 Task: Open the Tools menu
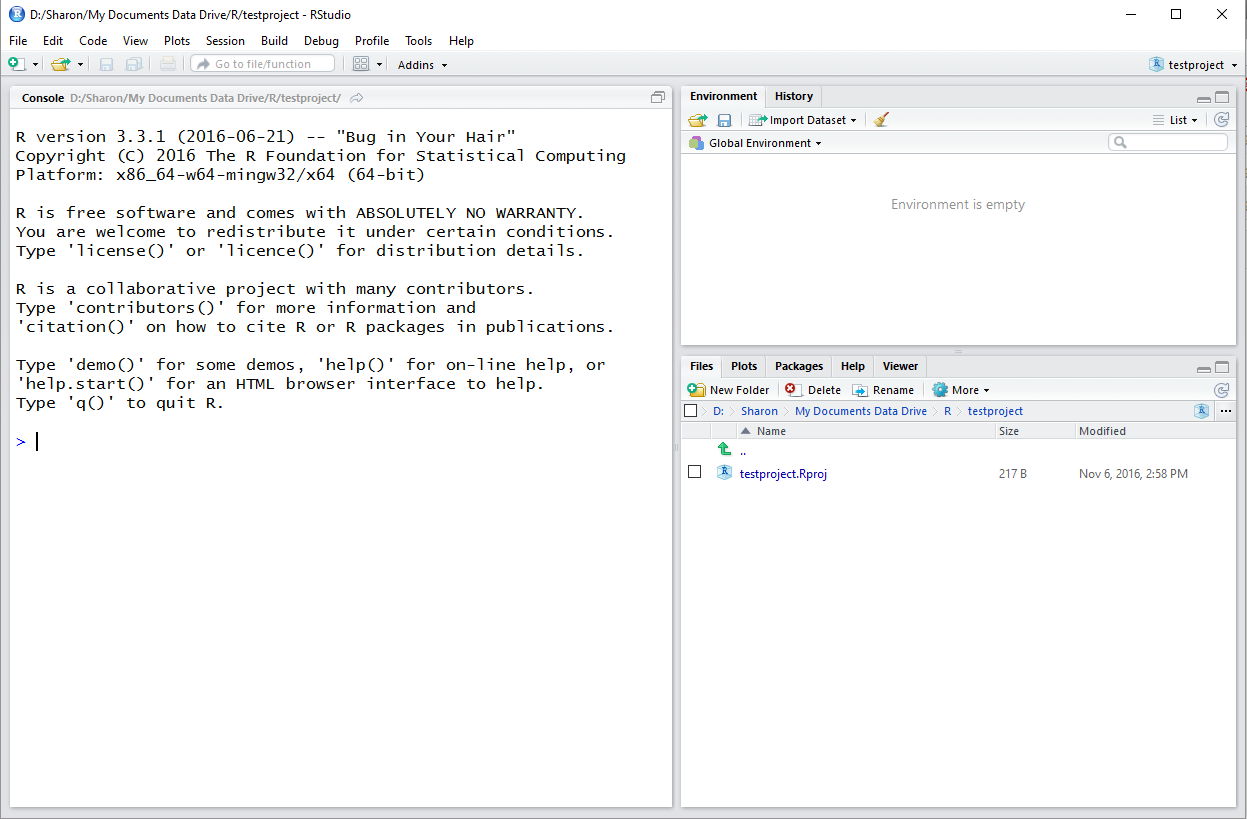click(418, 41)
